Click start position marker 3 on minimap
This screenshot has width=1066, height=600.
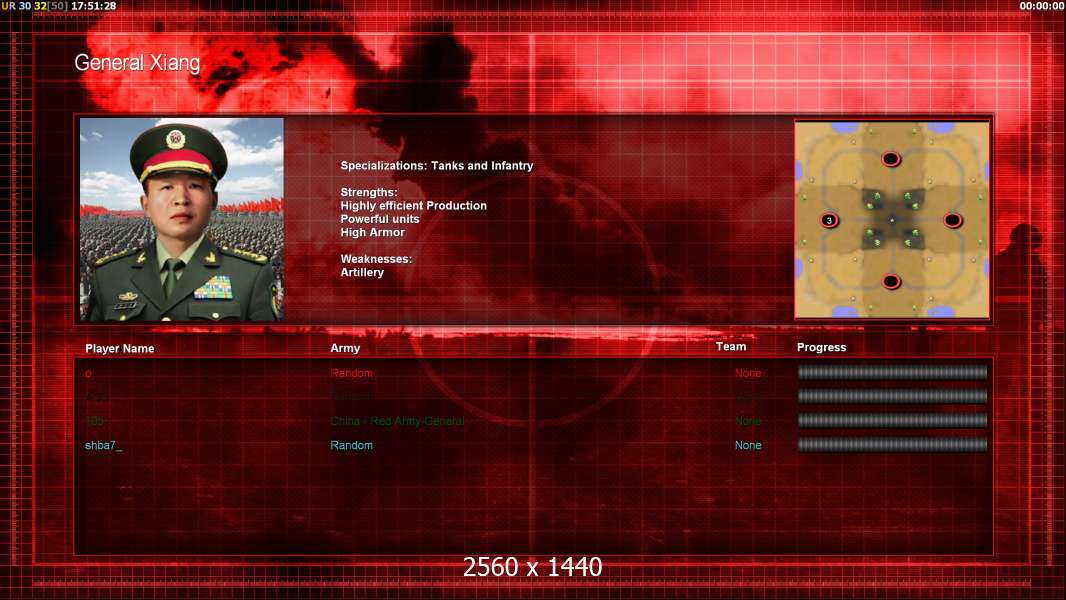(x=829, y=220)
